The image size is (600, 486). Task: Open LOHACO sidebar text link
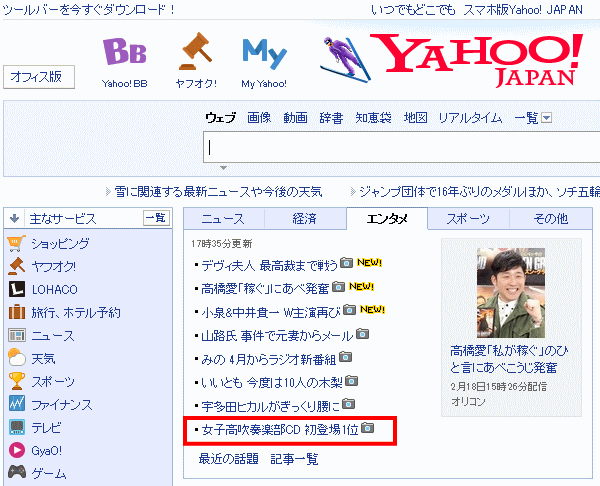click(x=55, y=290)
